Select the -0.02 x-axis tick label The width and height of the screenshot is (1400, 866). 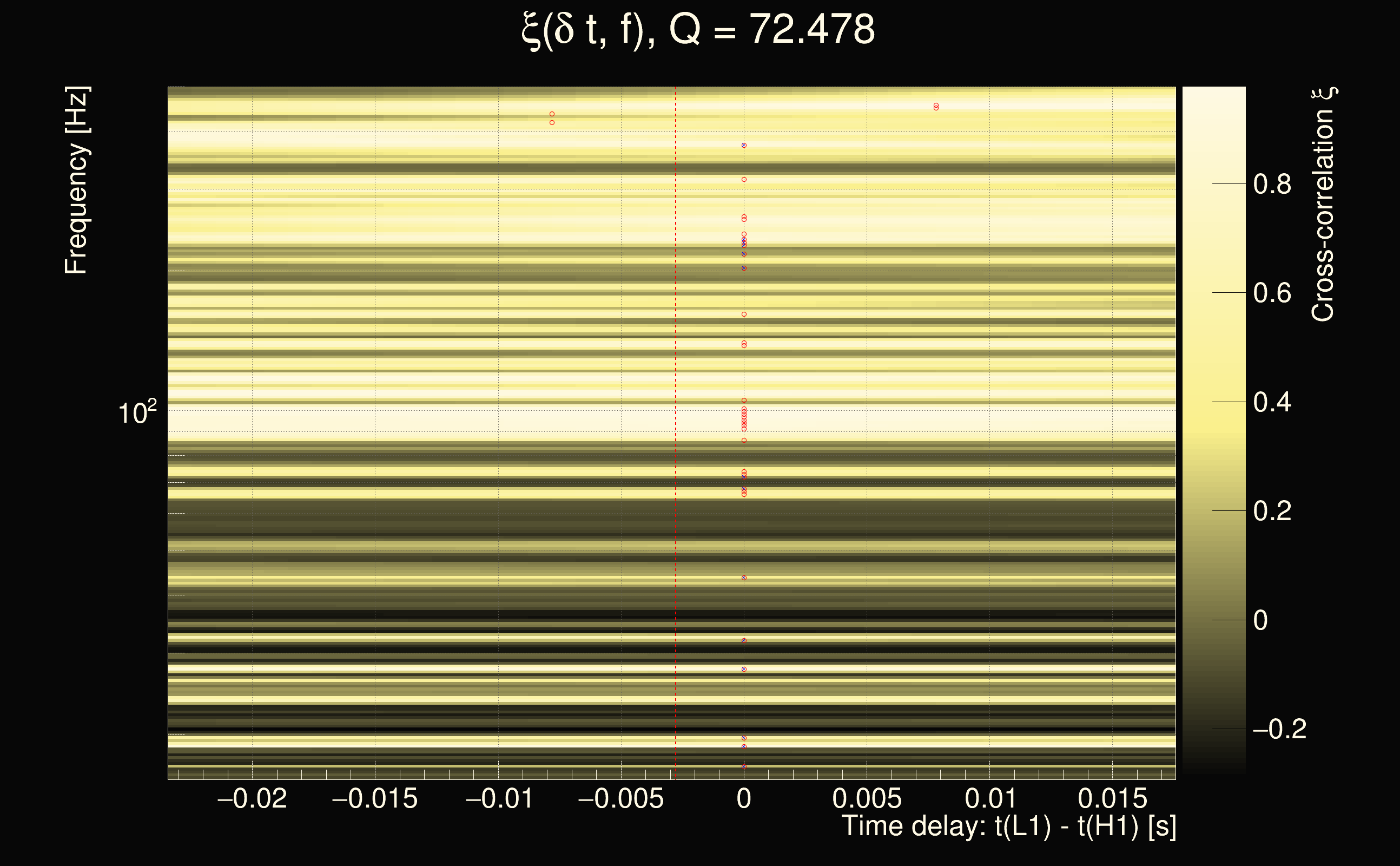252,798
